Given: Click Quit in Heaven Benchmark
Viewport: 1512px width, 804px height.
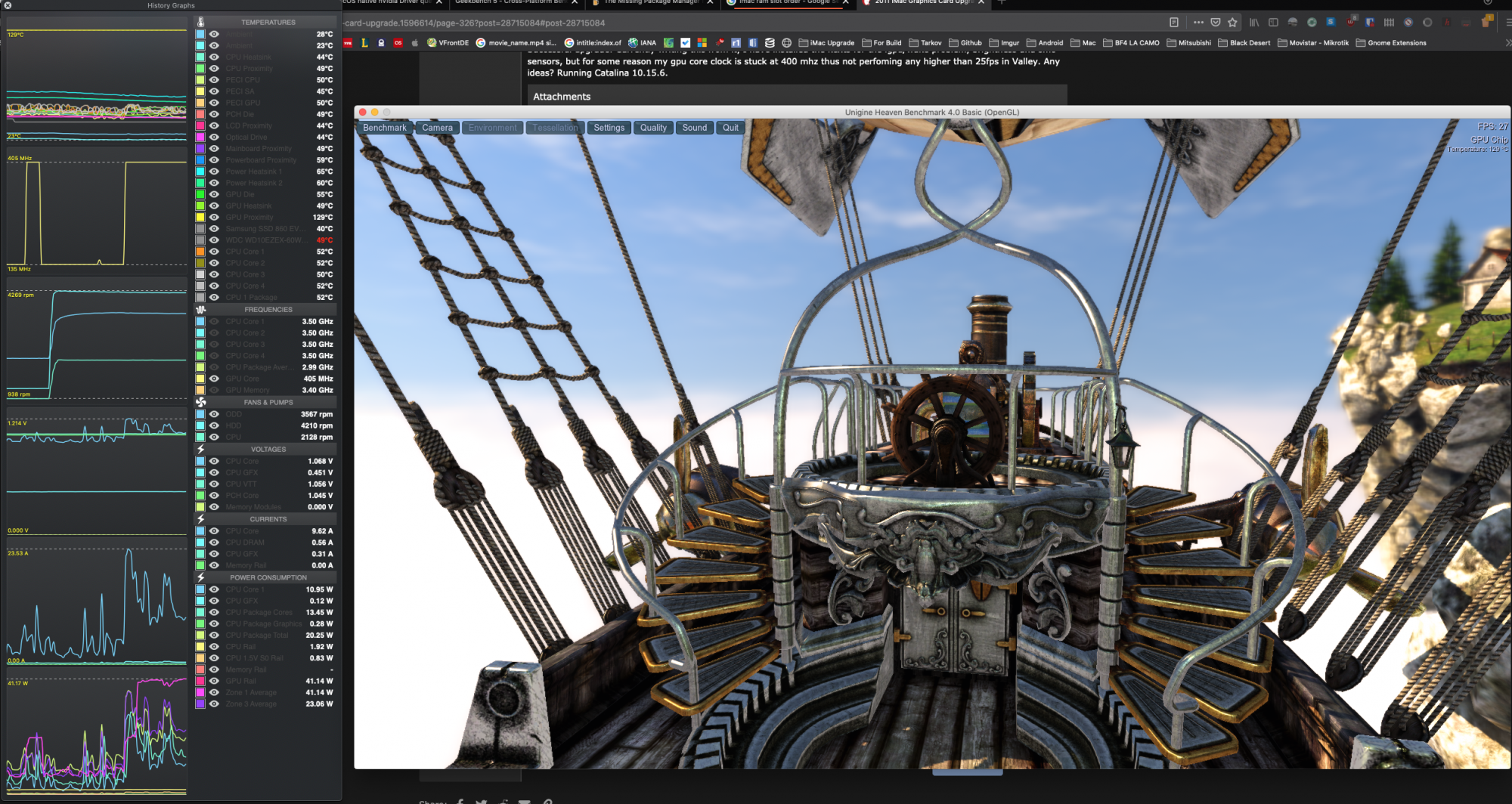Looking at the screenshot, I should (x=730, y=128).
